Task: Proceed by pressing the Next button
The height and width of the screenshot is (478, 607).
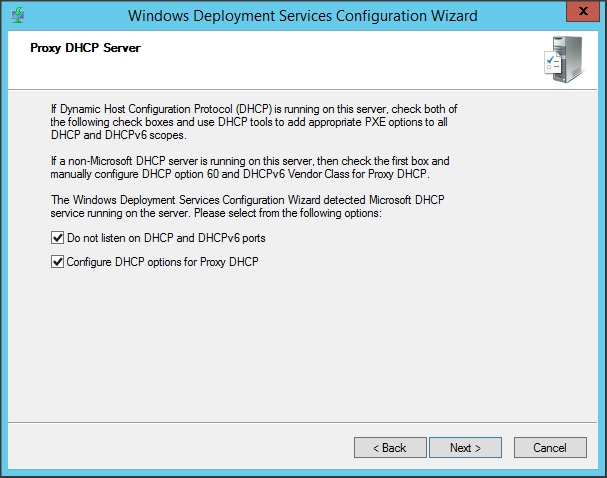Action: [465, 447]
